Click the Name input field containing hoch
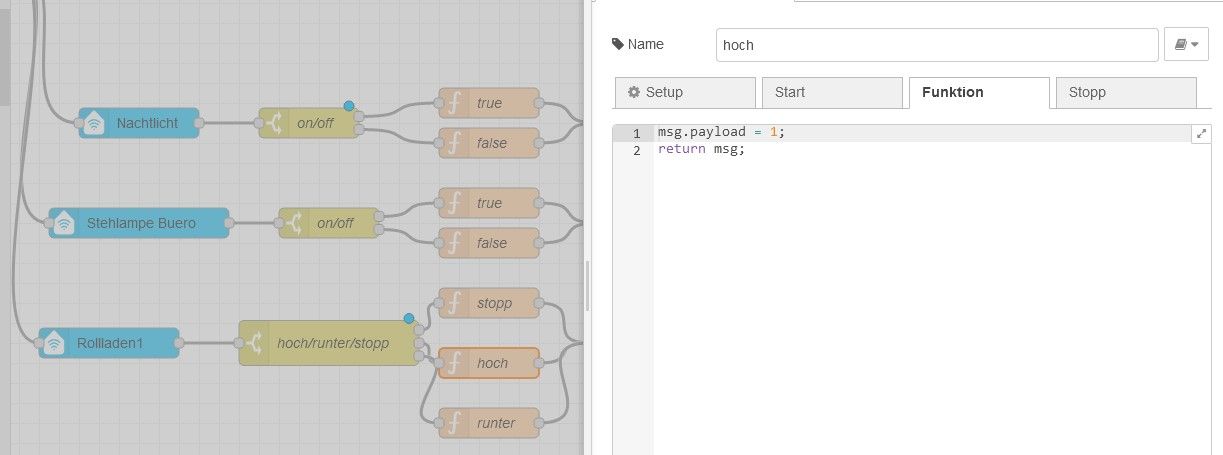This screenshot has height=455, width=1223. pos(936,45)
